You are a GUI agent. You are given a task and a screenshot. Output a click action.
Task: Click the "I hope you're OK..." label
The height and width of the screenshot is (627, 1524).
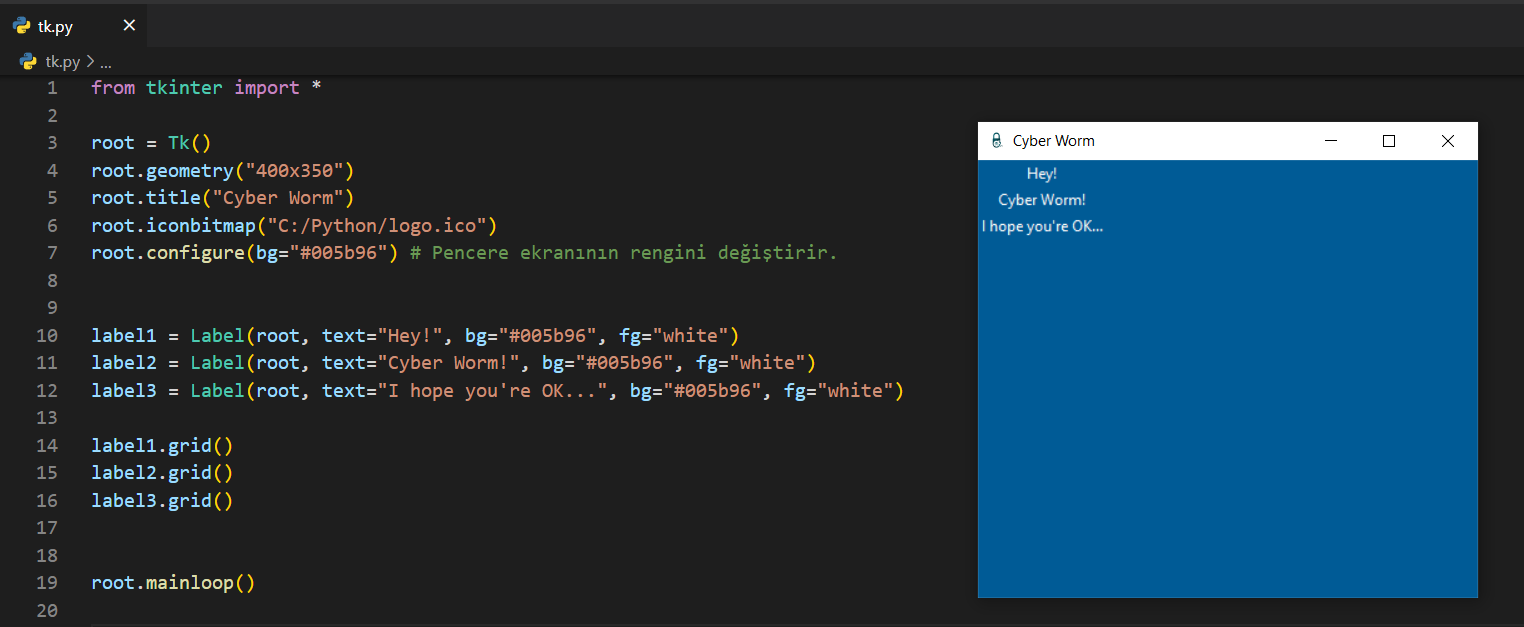tap(1041, 226)
